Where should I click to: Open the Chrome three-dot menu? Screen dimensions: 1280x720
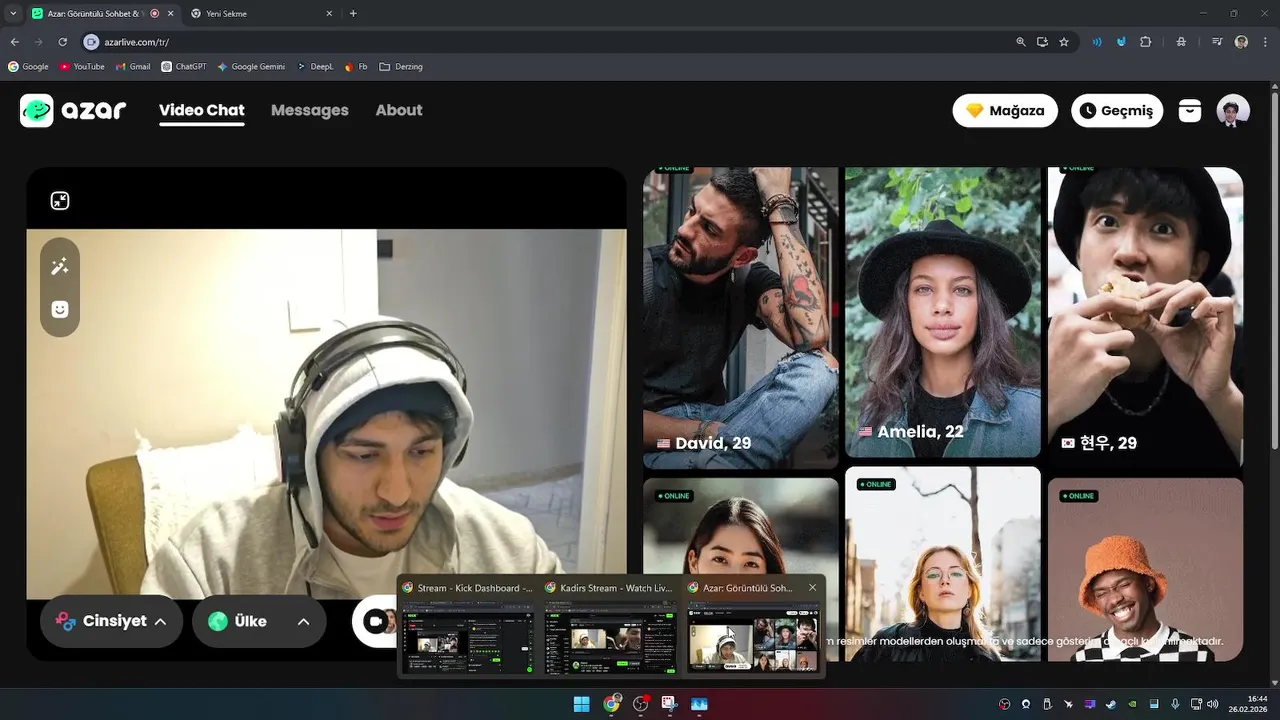click(x=1264, y=42)
